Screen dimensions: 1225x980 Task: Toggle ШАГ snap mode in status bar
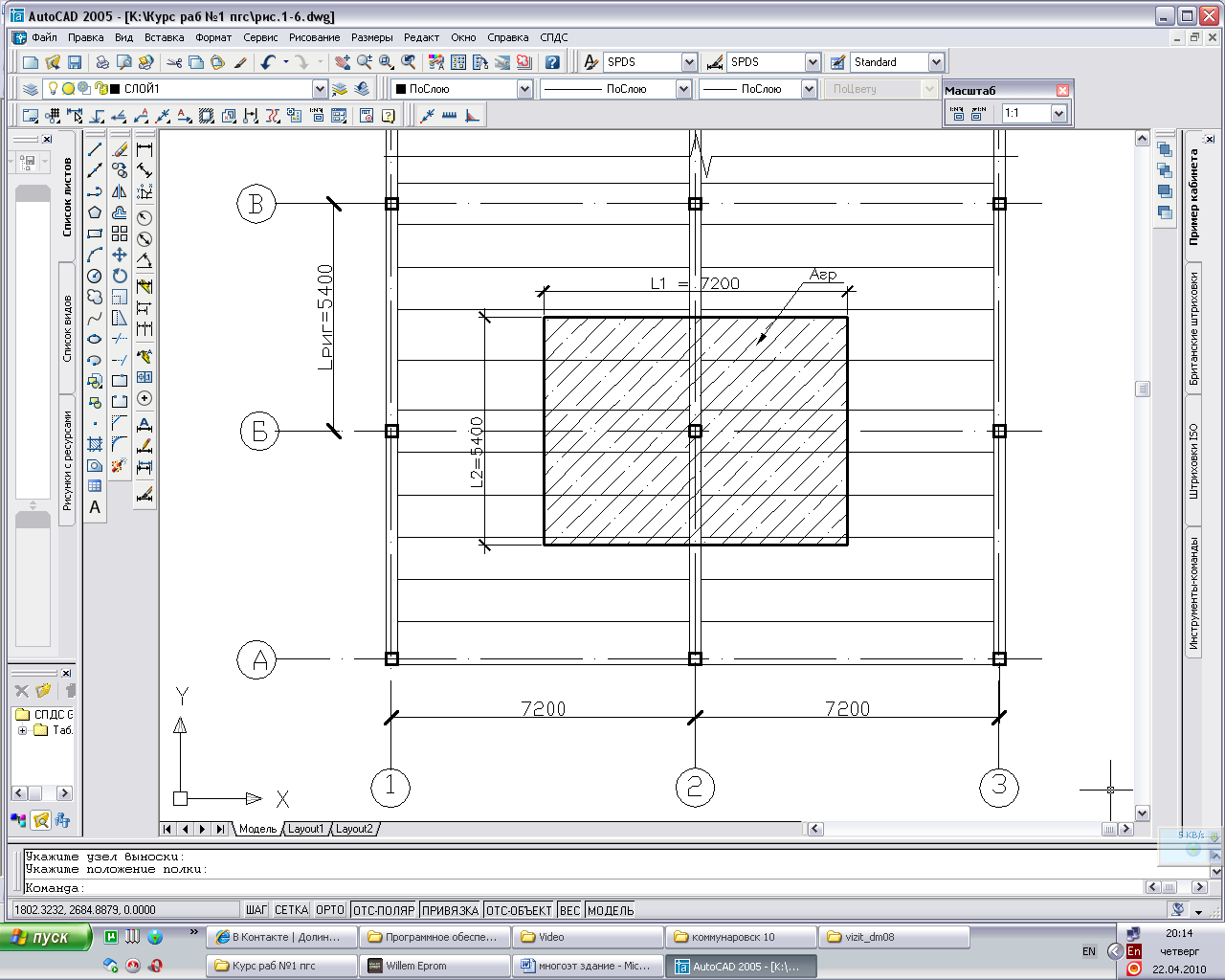click(x=256, y=910)
